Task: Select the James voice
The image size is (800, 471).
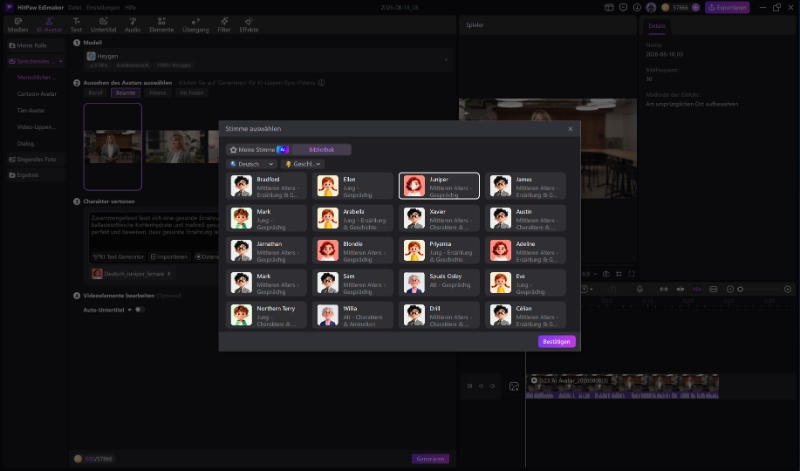Action: (x=526, y=186)
